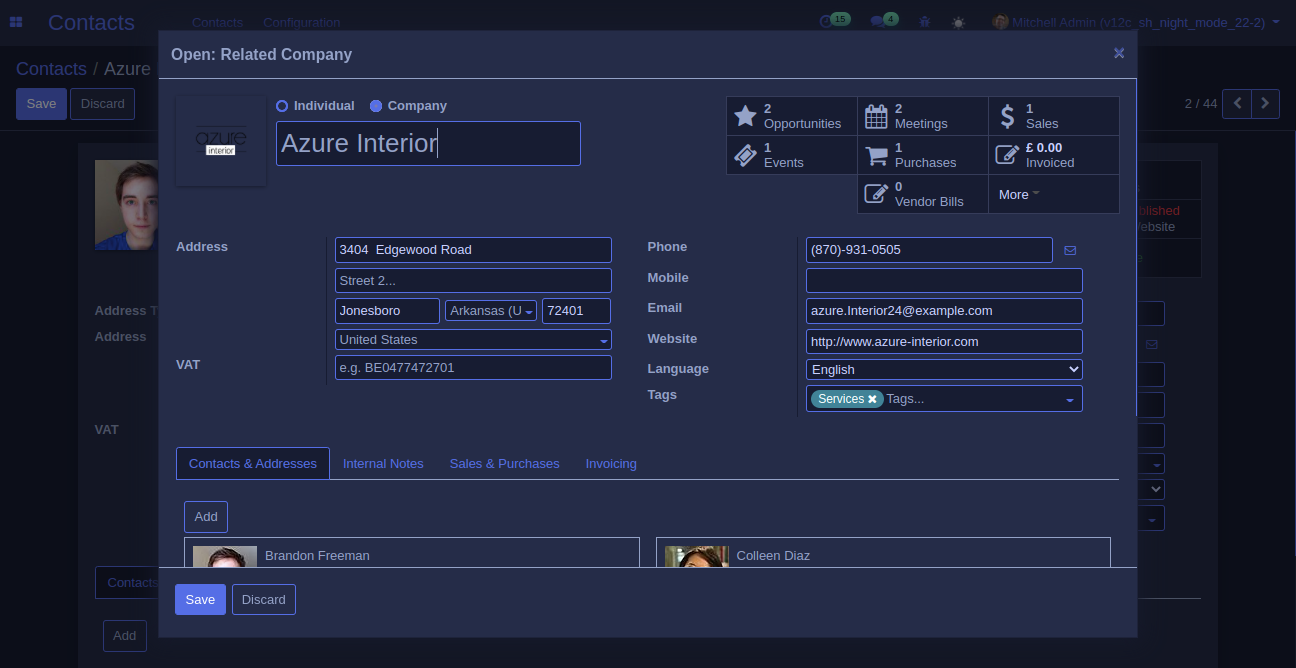Click the Phone field (870)-931-0505
The width and height of the screenshot is (1296, 668).
point(929,250)
